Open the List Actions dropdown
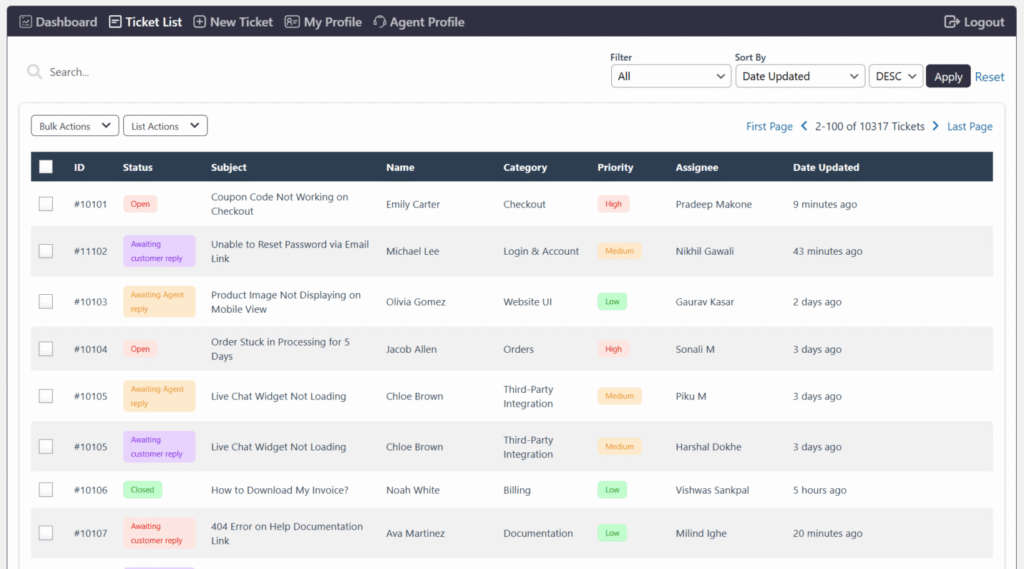1024x569 pixels. [x=165, y=126]
